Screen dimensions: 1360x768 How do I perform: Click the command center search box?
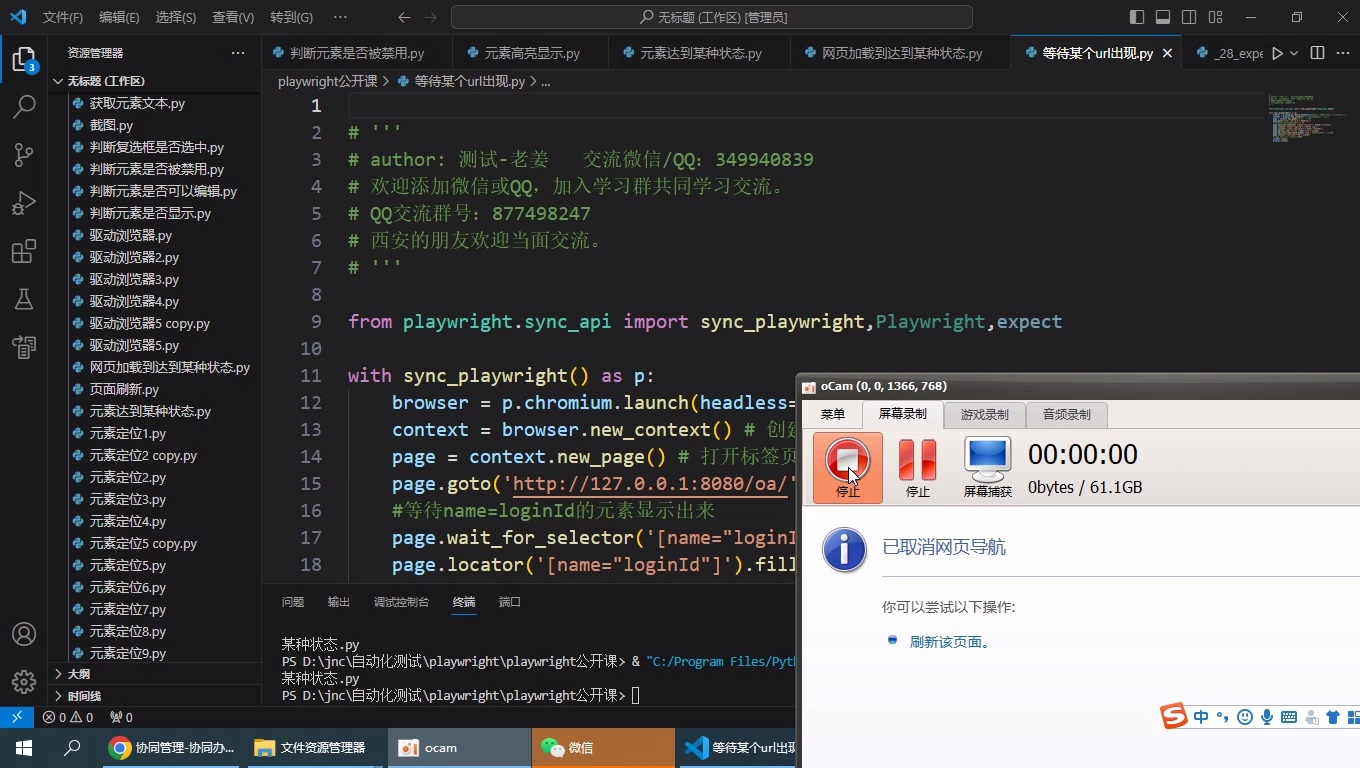711,17
